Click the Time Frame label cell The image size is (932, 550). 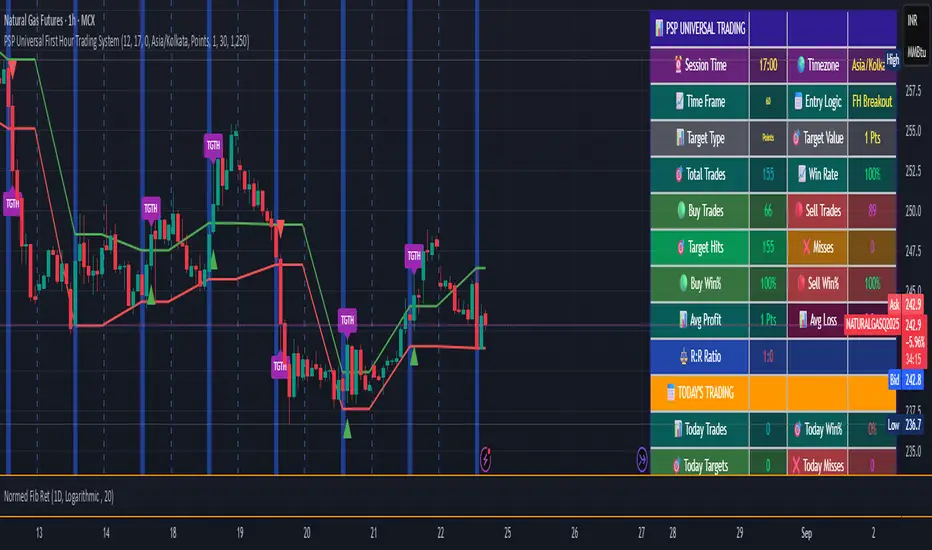pyautogui.click(x=700, y=102)
